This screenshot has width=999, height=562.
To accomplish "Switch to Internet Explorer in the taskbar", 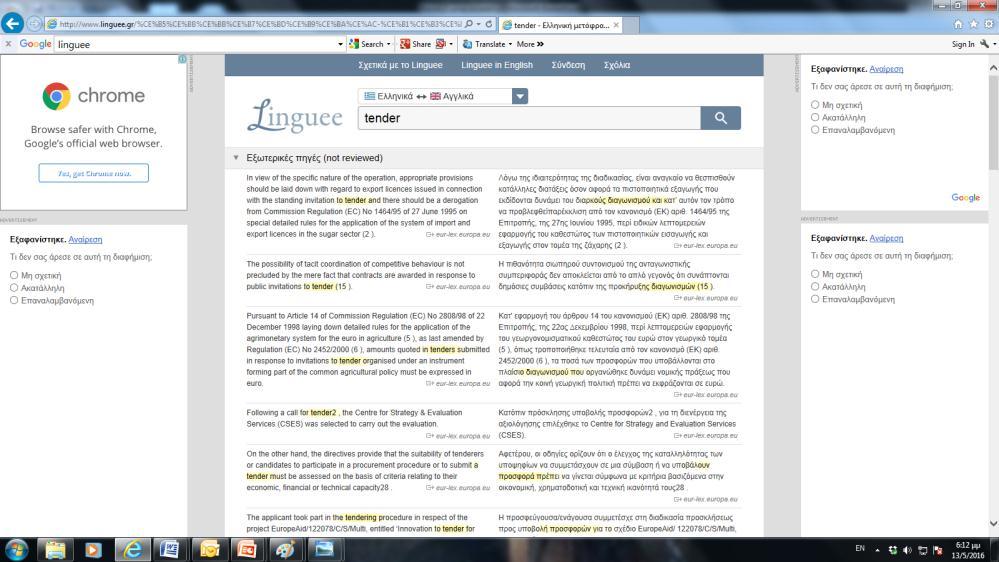I will (132, 549).
